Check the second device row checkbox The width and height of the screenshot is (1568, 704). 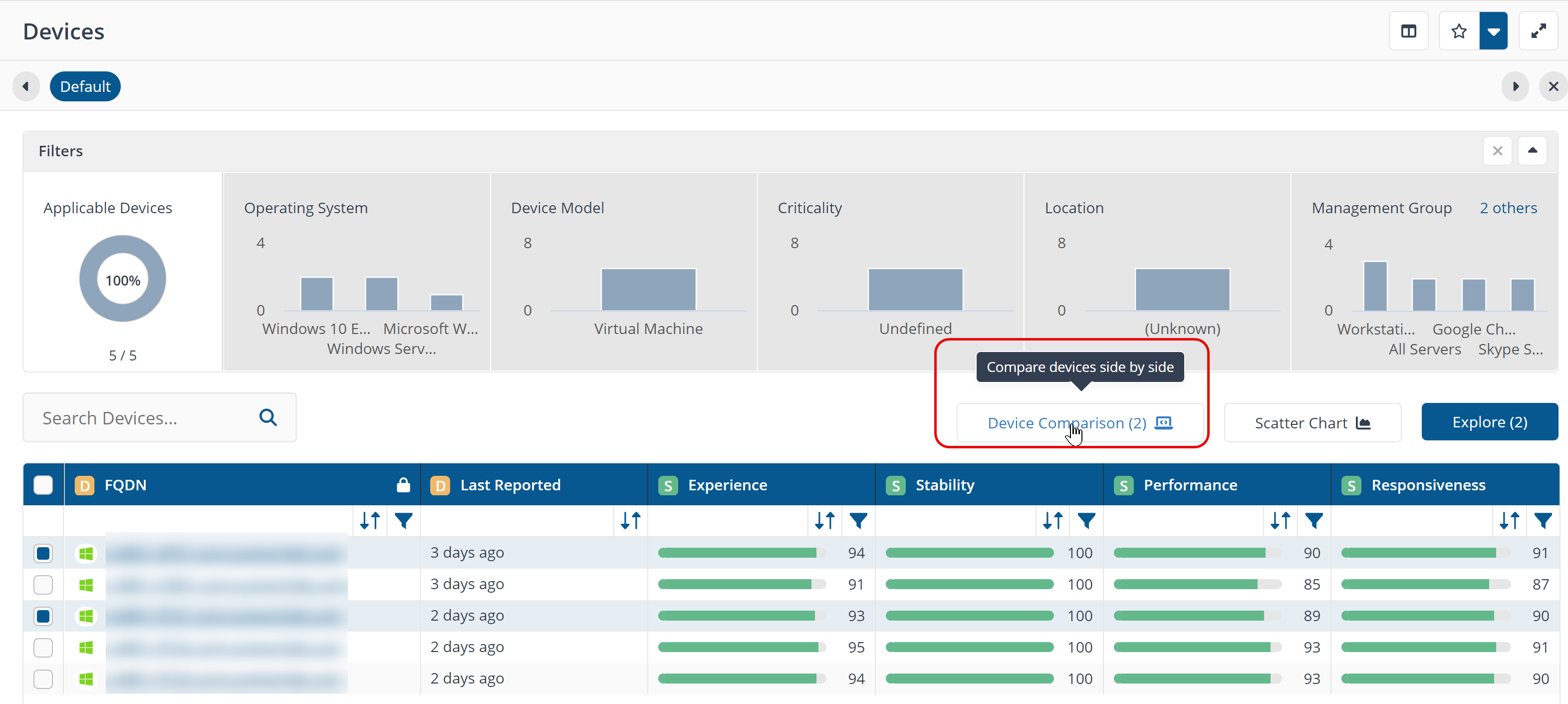pyautogui.click(x=43, y=585)
